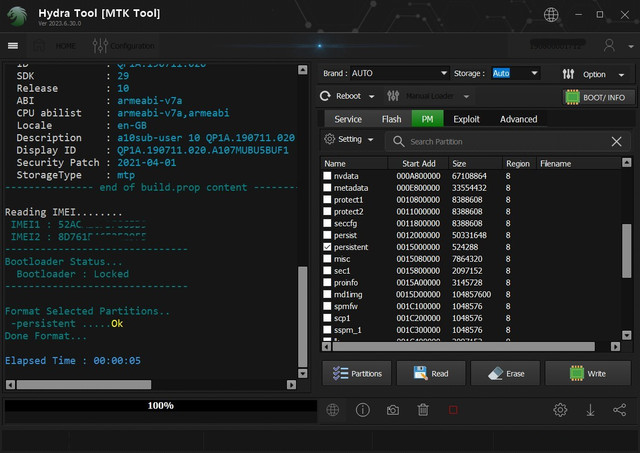
Task: Expand the Option dropdown arrow
Action: [621, 75]
